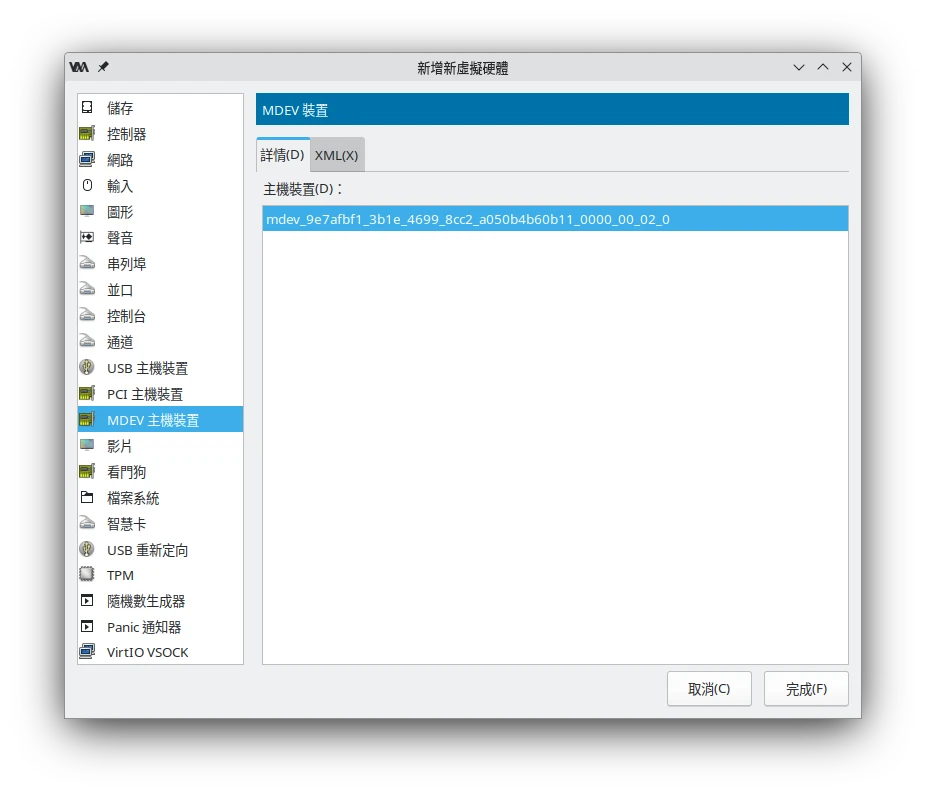Viewport: 926px width, 795px height.
Task: Close the 新增新虛擬硬體 dialog
Action: point(847,67)
